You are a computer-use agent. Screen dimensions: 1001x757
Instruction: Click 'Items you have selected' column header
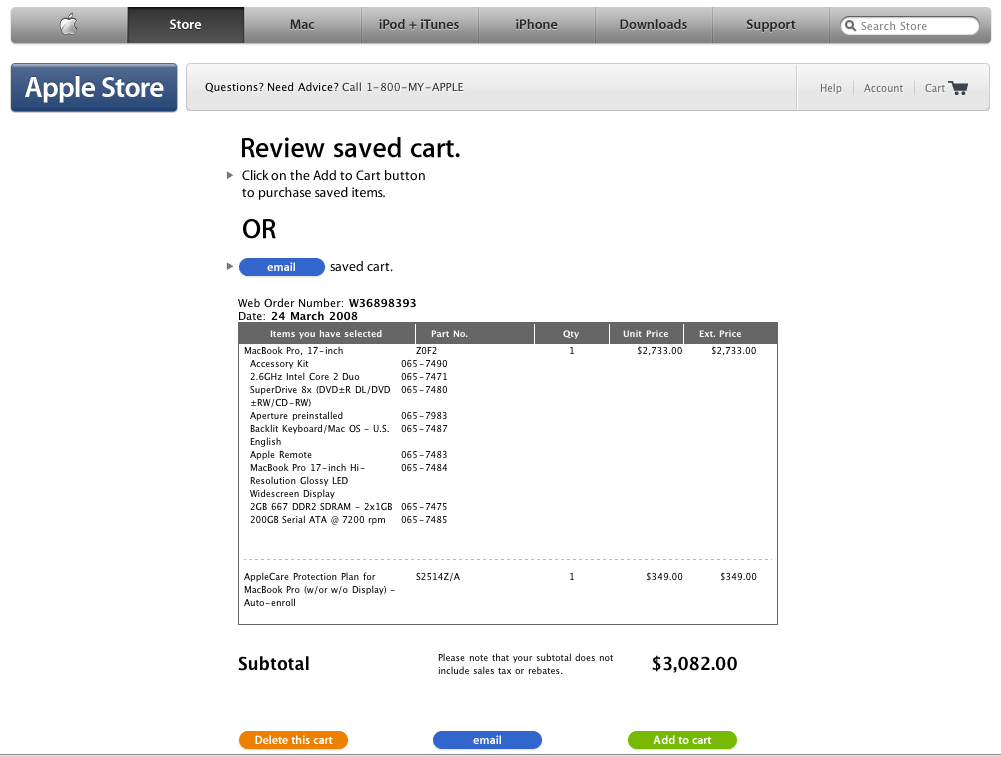(x=326, y=334)
